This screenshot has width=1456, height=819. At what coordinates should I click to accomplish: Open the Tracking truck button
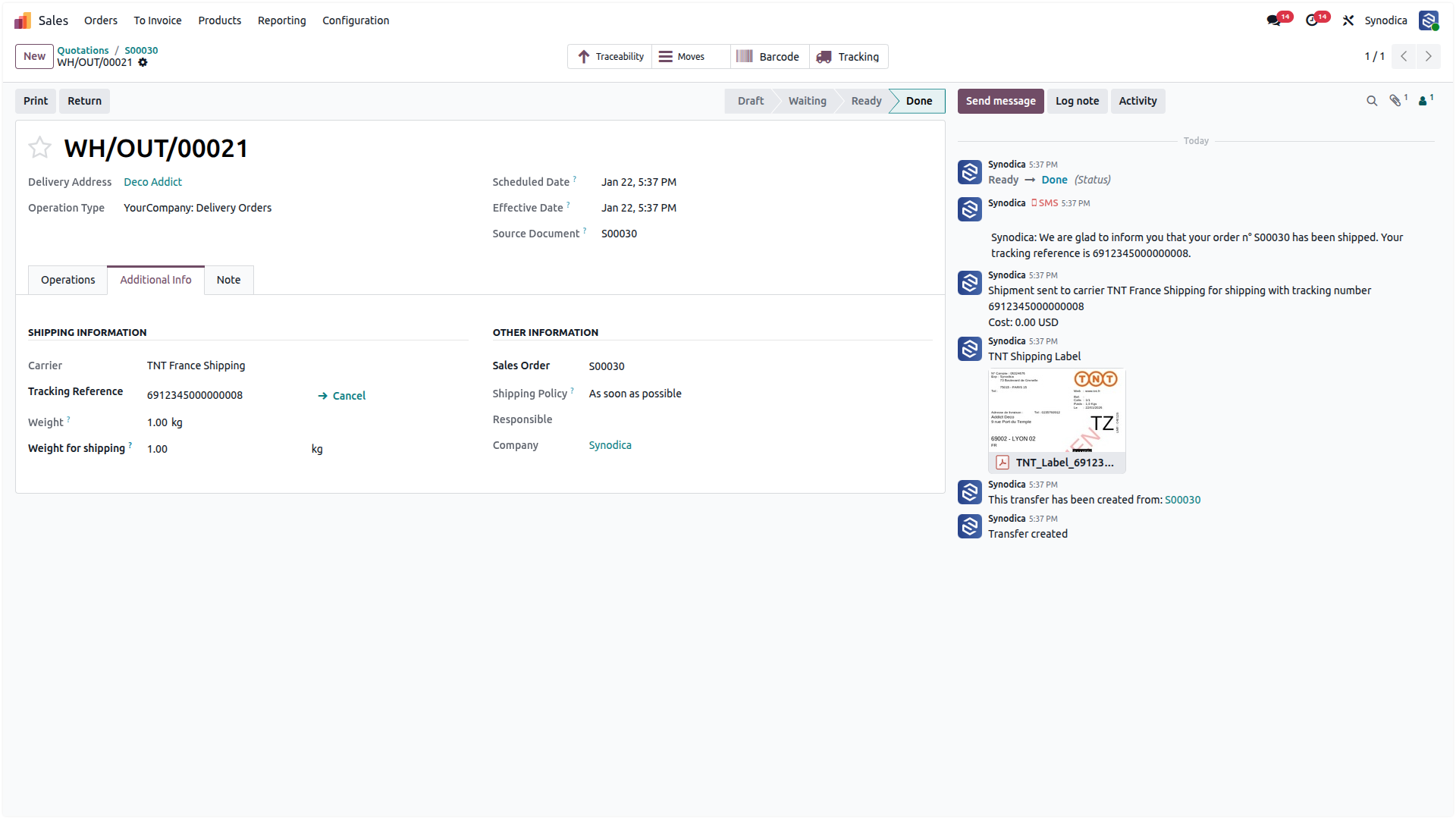(x=849, y=57)
